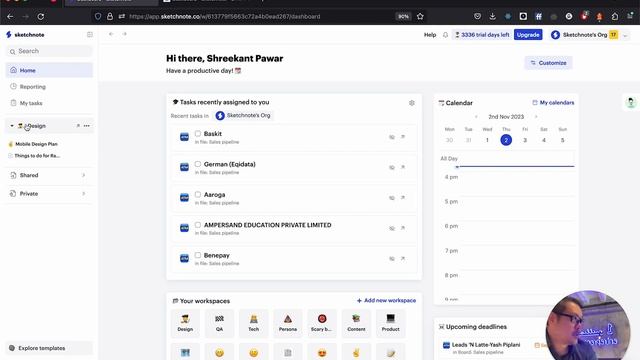Go to next calendar week
The image size is (640, 360).
(x=536, y=117)
